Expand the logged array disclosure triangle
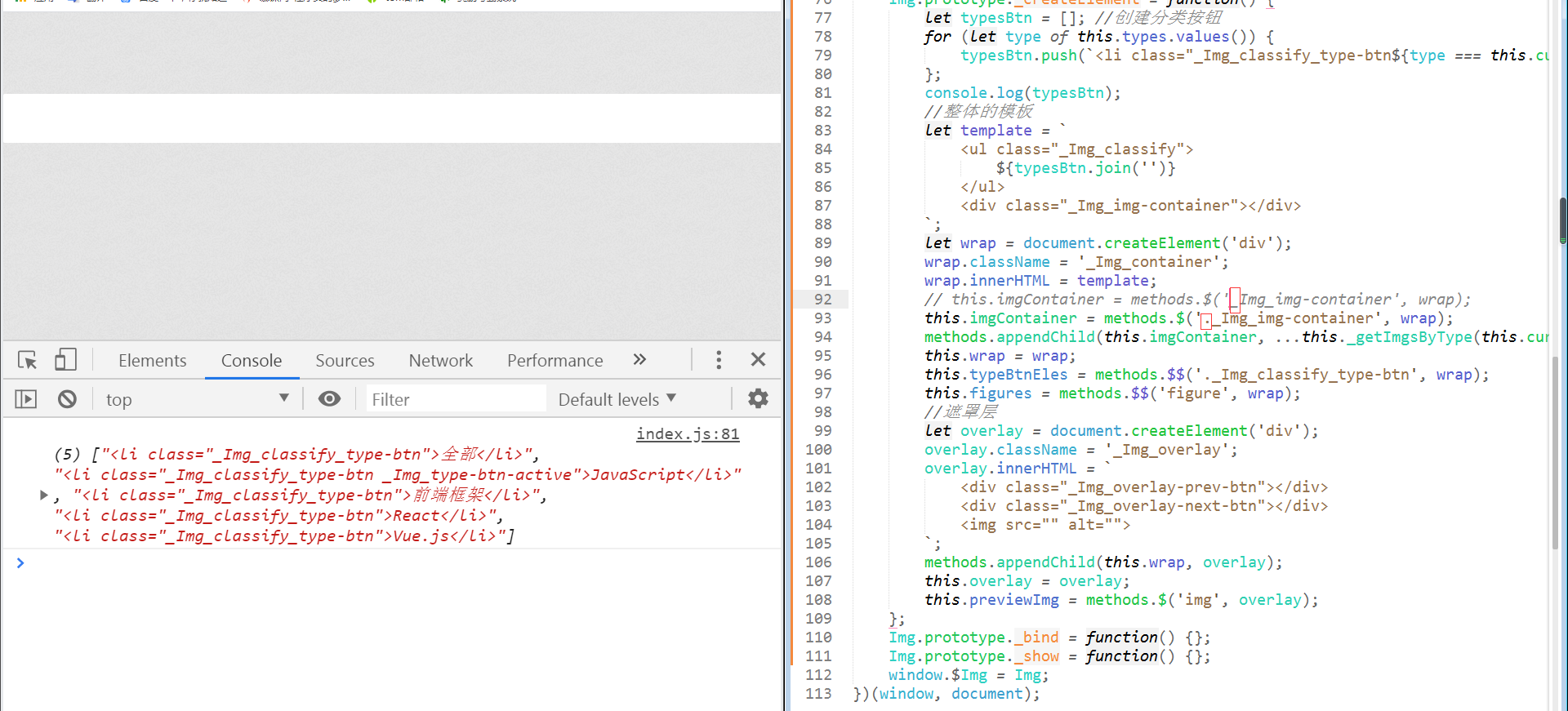 click(44, 495)
